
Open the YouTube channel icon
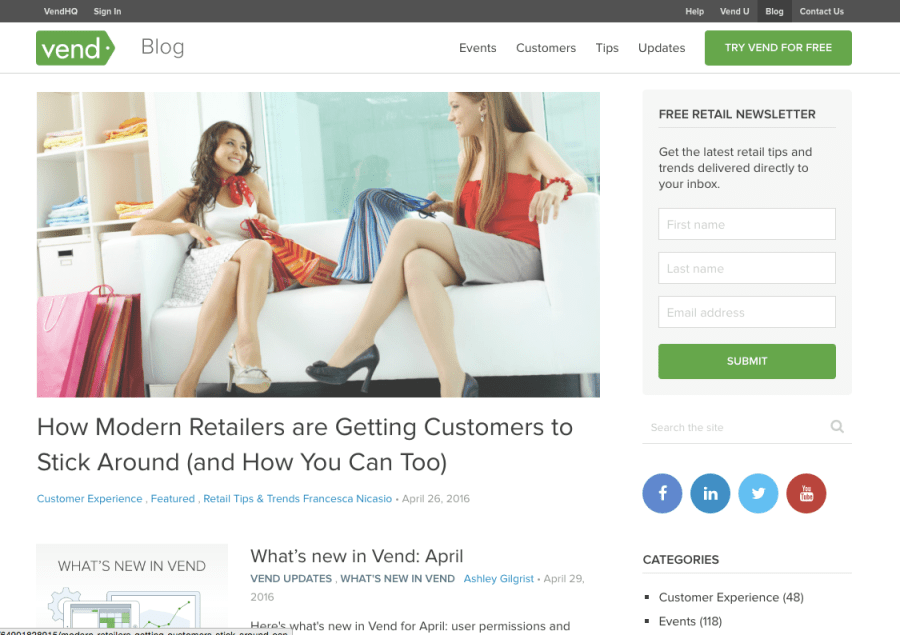click(806, 493)
